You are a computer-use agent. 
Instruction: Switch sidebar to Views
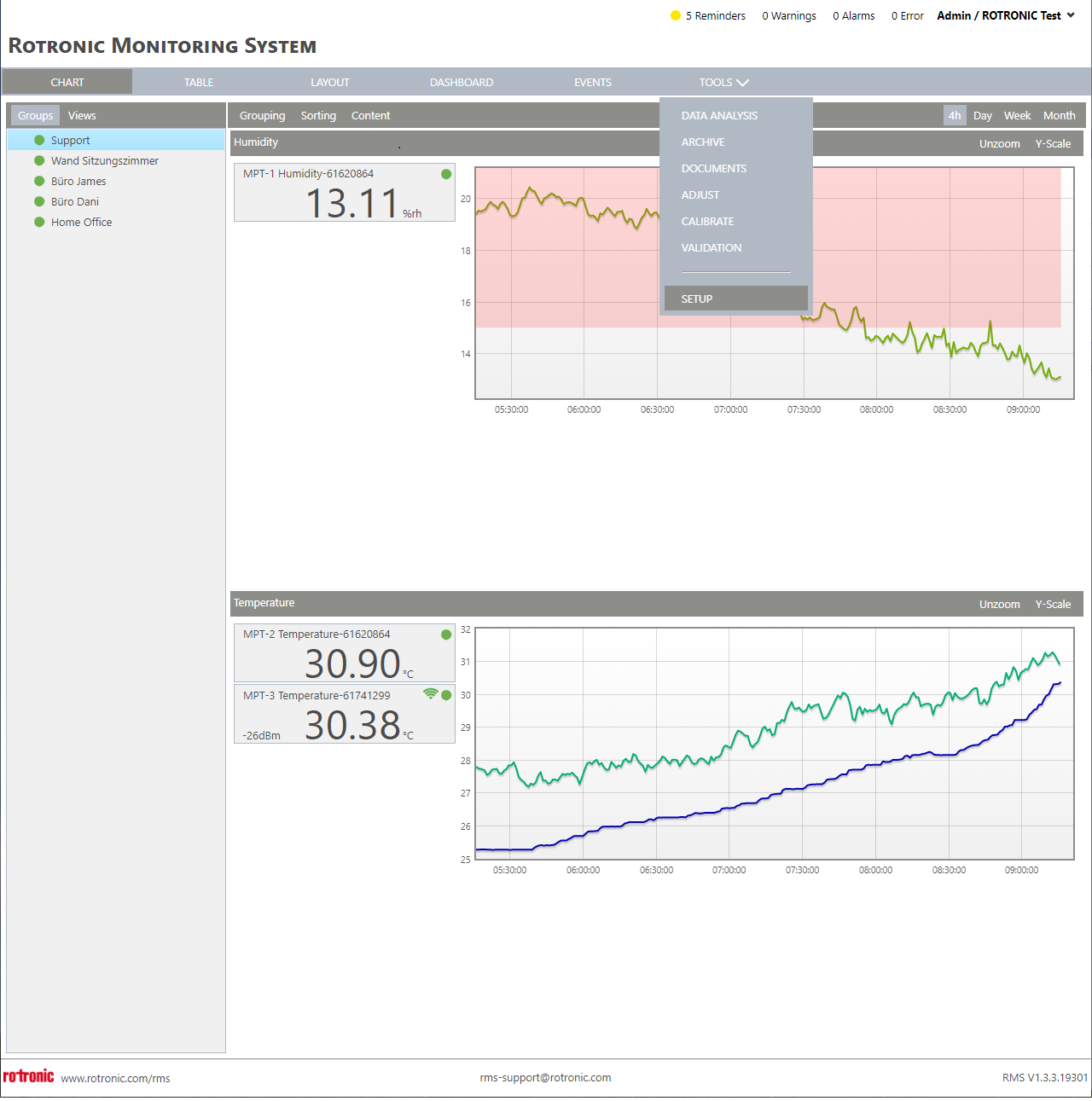click(x=82, y=116)
